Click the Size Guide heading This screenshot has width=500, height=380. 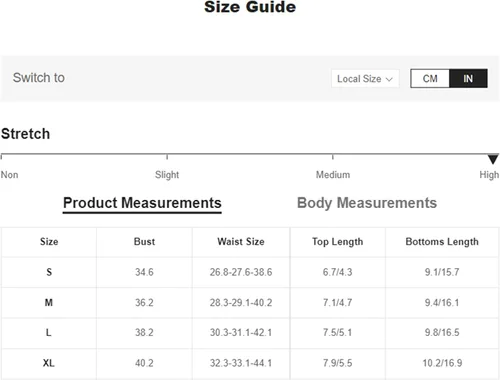250,7
